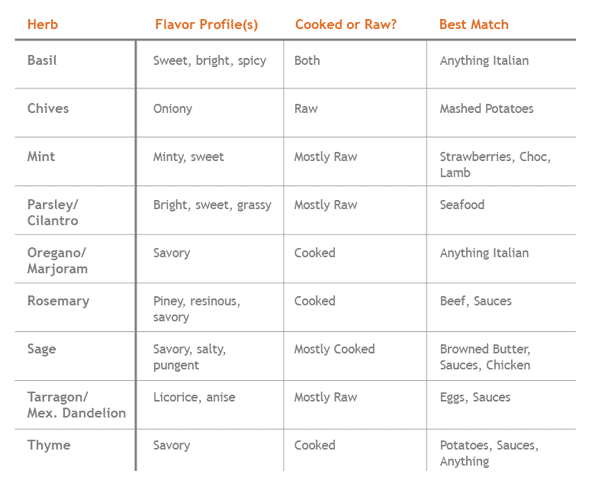Select the 'Mashed Potatoes' best match cell

point(486,109)
